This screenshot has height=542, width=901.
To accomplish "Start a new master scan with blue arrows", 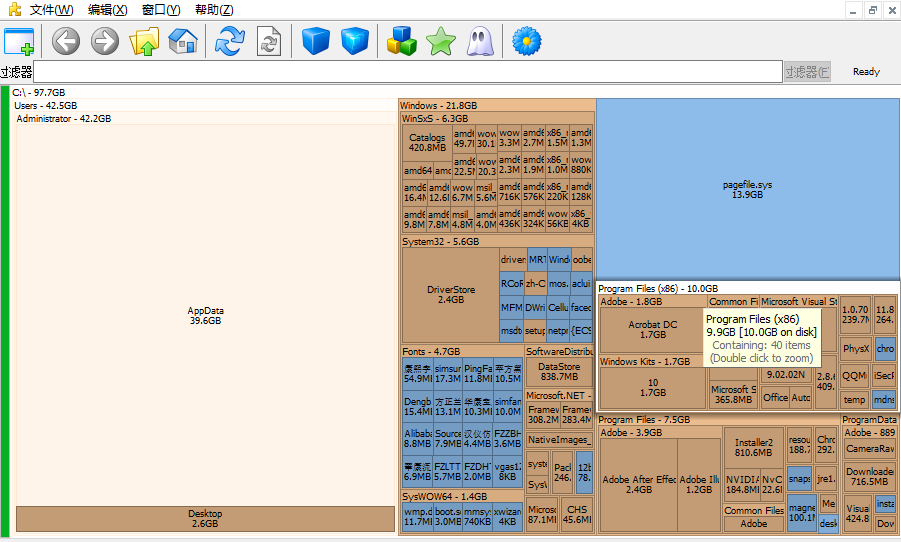I will pos(229,41).
